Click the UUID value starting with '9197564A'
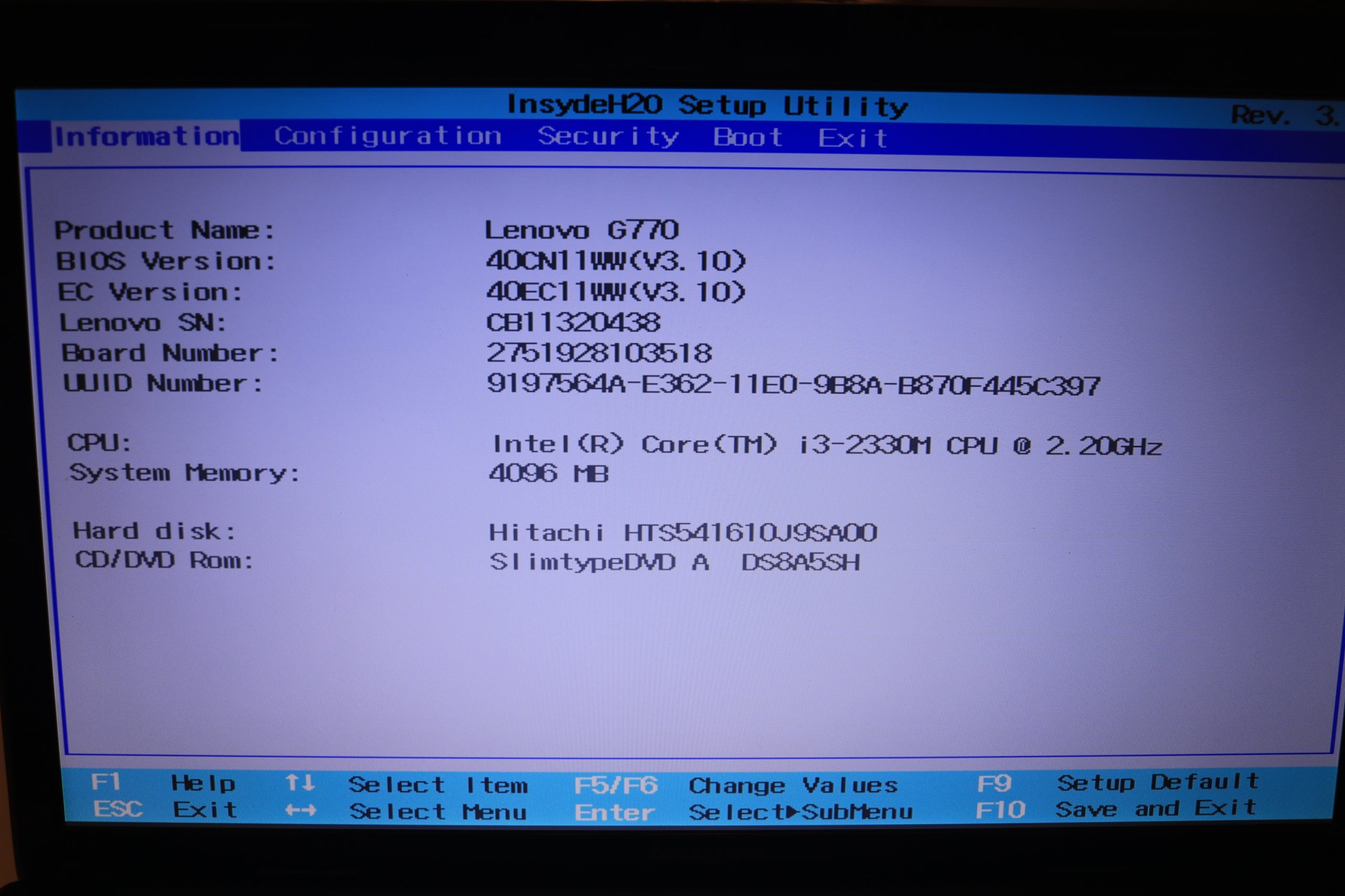The image size is (1345, 896). pos(793,385)
